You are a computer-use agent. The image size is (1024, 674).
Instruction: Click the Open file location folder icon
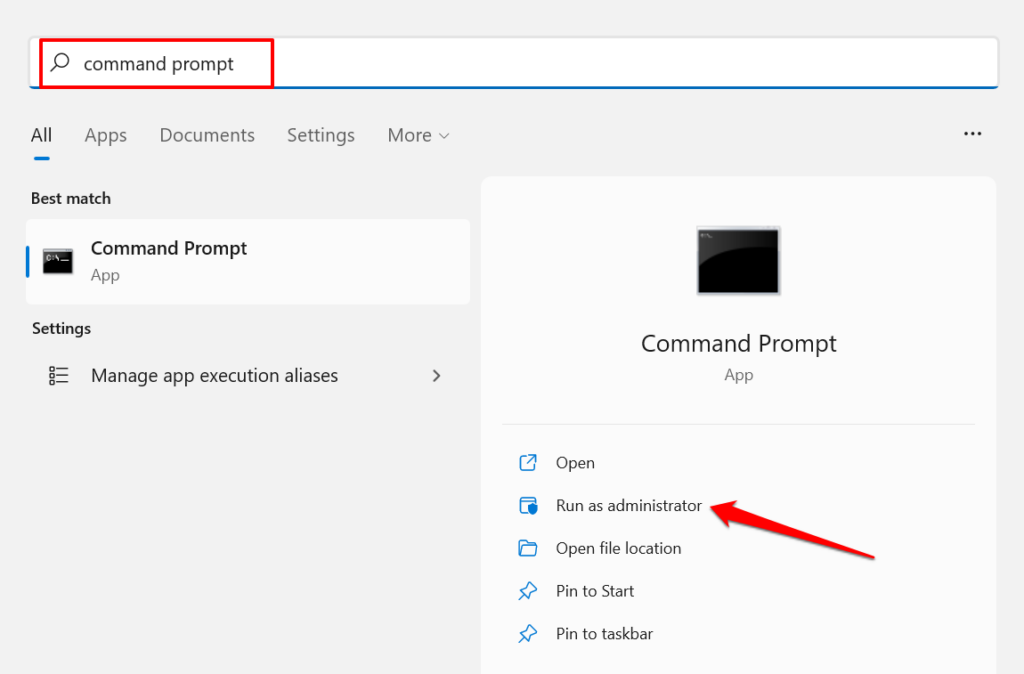[528, 548]
